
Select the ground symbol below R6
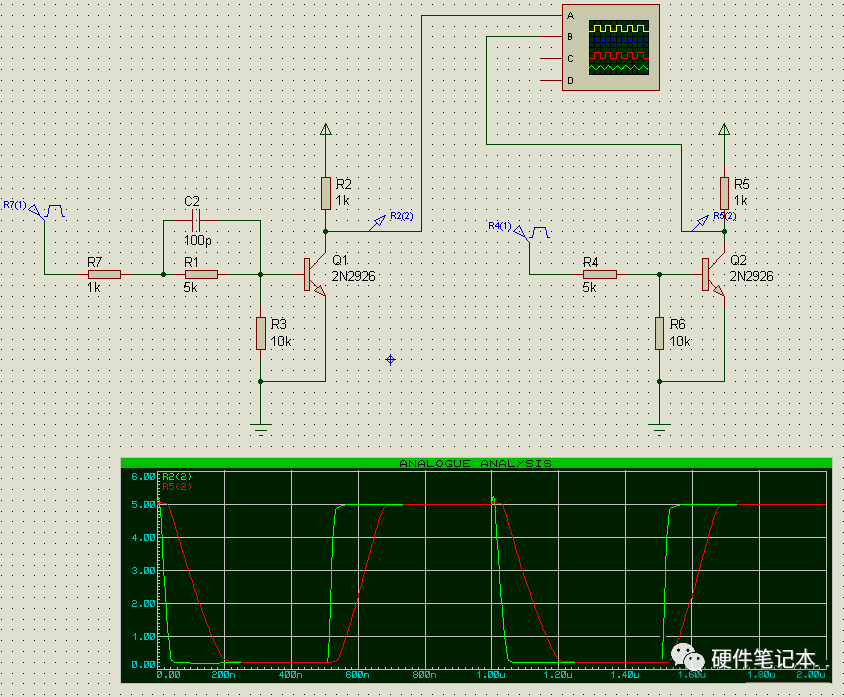[659, 428]
